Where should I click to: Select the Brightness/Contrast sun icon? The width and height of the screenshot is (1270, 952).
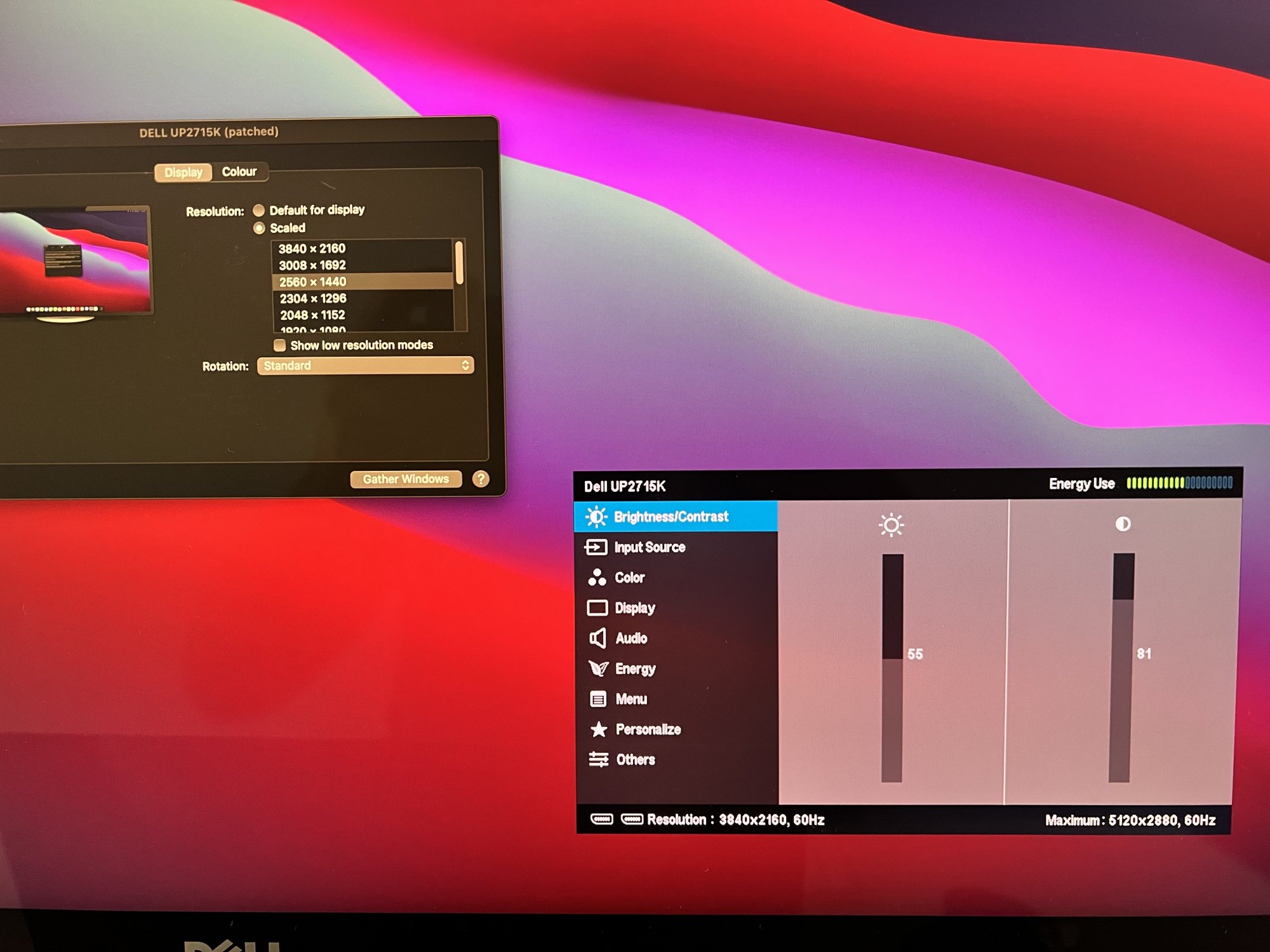(x=596, y=517)
